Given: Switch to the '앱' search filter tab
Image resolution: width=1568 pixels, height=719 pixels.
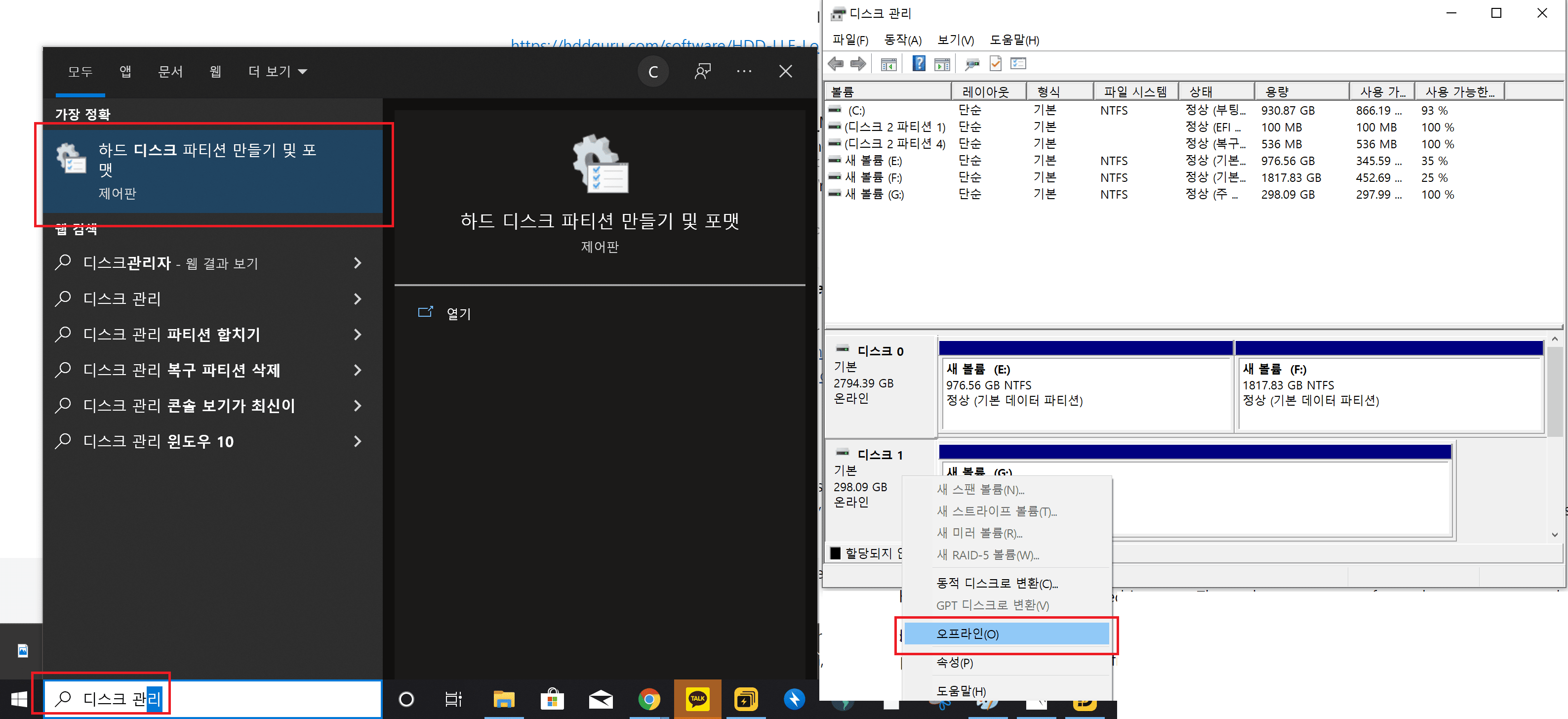Looking at the screenshot, I should (125, 72).
